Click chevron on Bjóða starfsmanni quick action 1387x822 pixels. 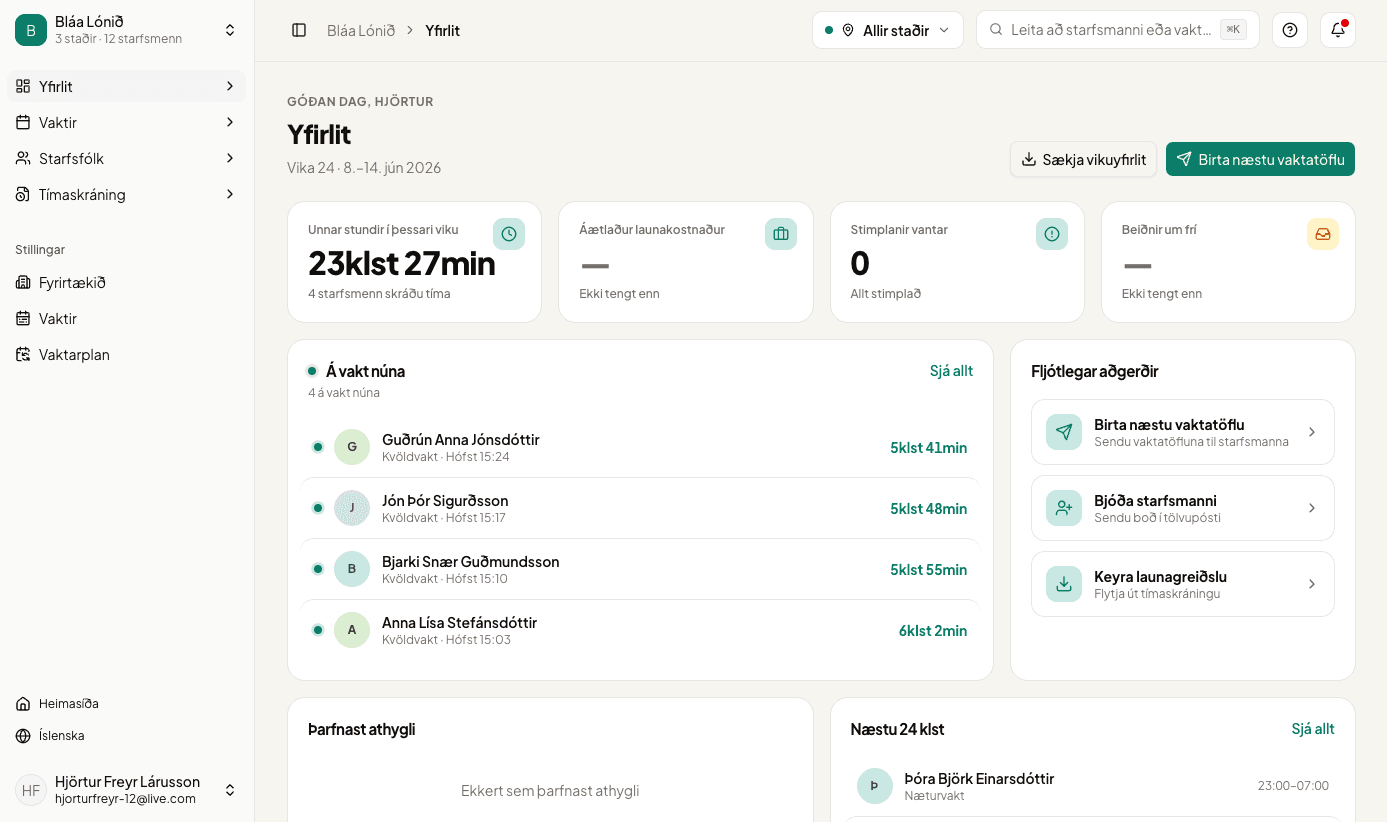point(1312,508)
